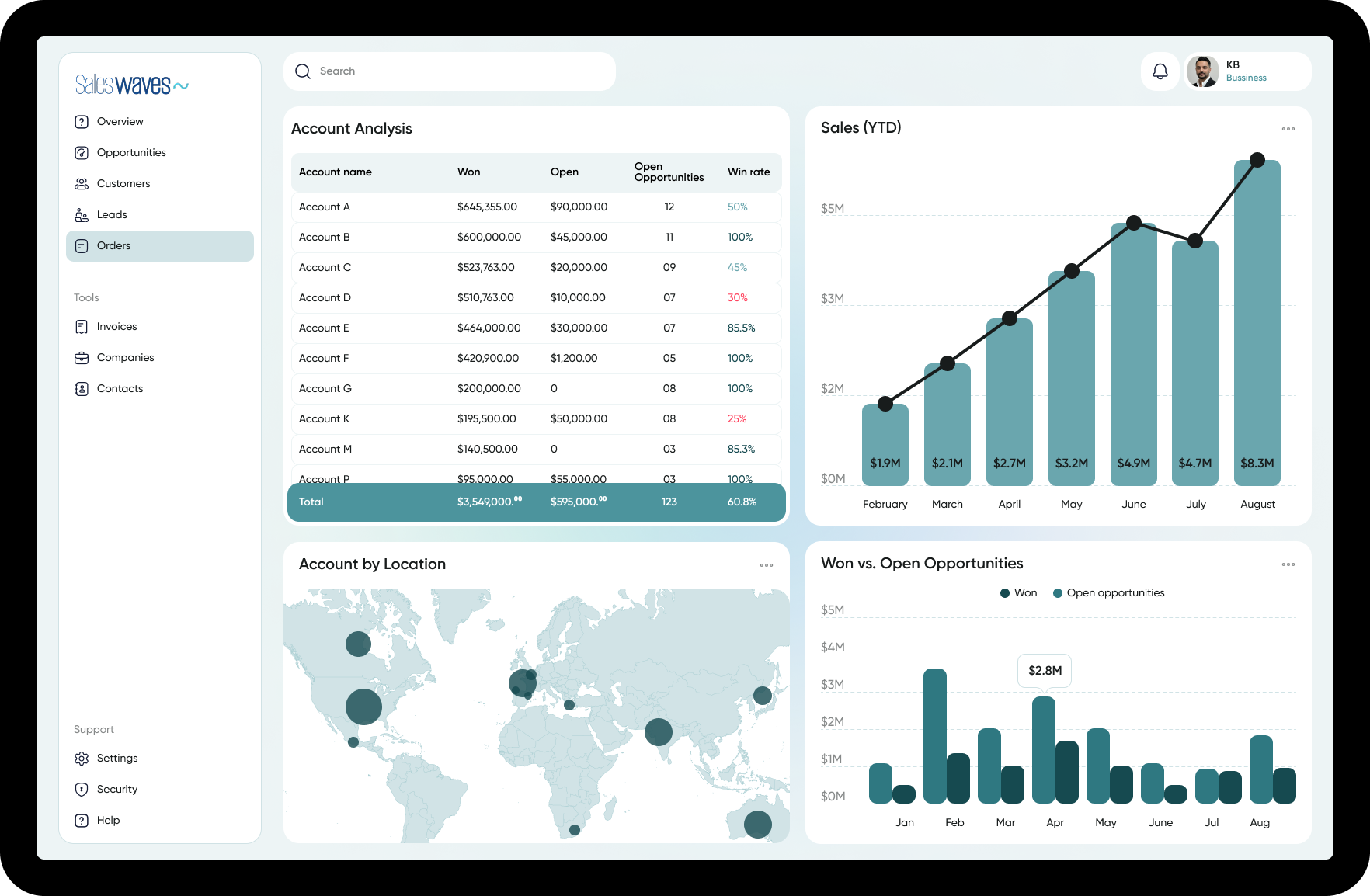Click the search magnifier icon

303,71
